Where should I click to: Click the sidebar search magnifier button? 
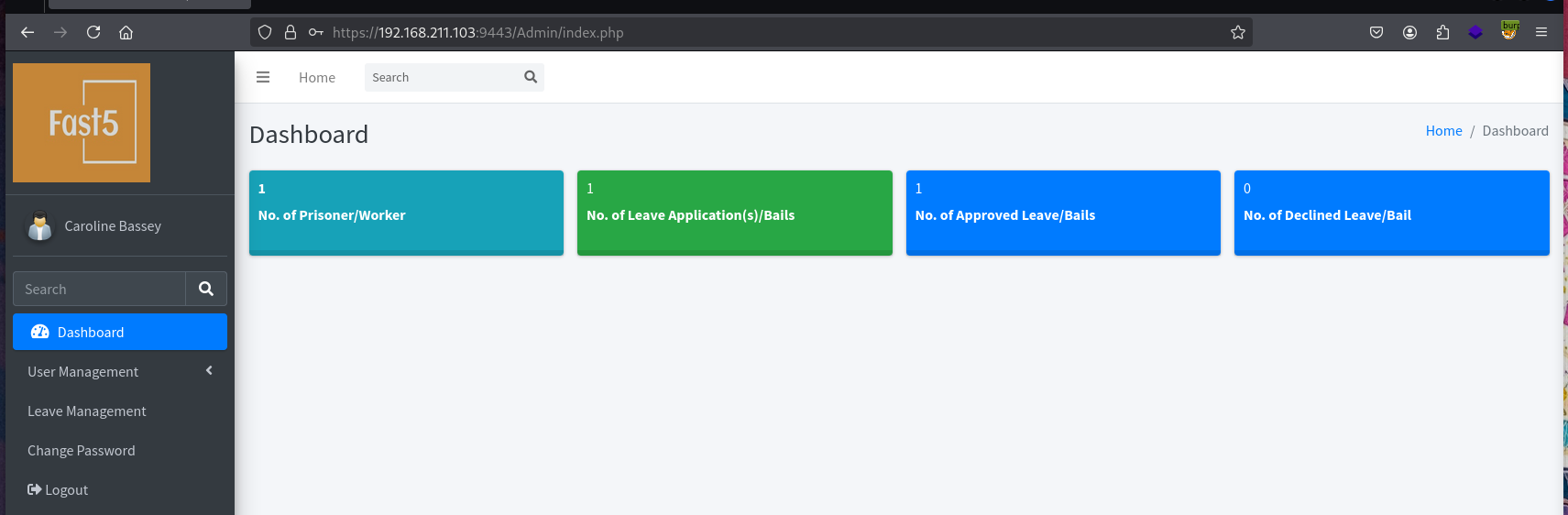pos(206,289)
